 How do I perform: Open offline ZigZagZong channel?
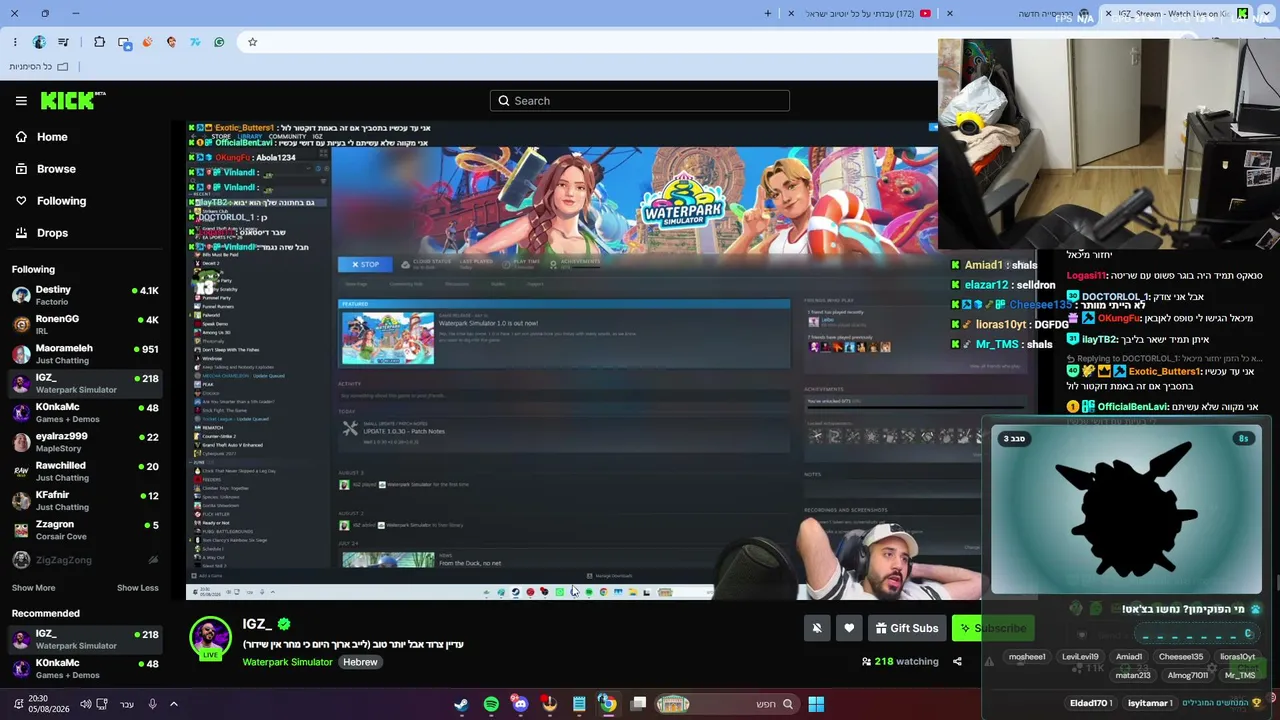85,560
